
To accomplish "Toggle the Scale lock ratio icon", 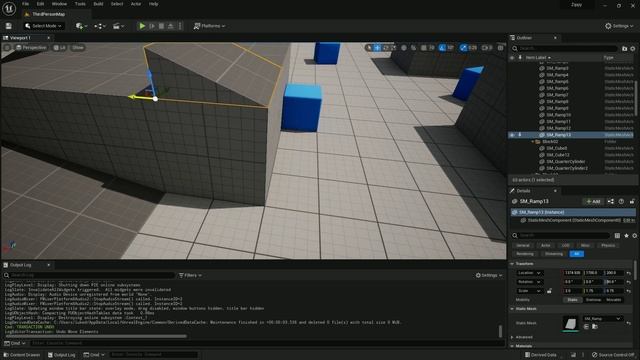I will (x=549, y=291).
